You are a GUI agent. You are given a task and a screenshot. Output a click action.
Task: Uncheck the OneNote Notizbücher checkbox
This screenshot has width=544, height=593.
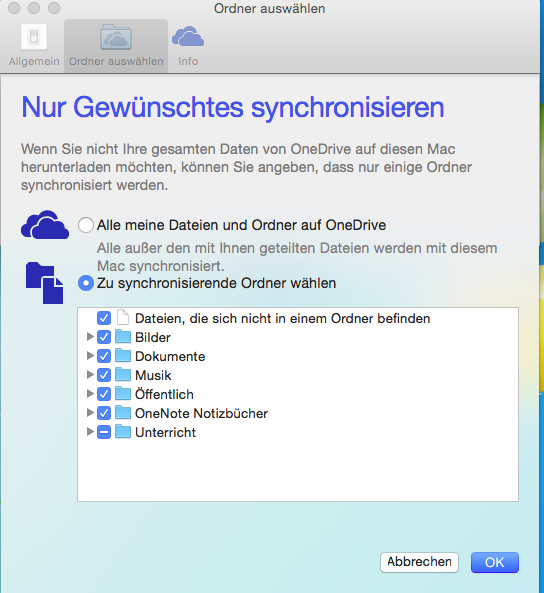[104, 413]
